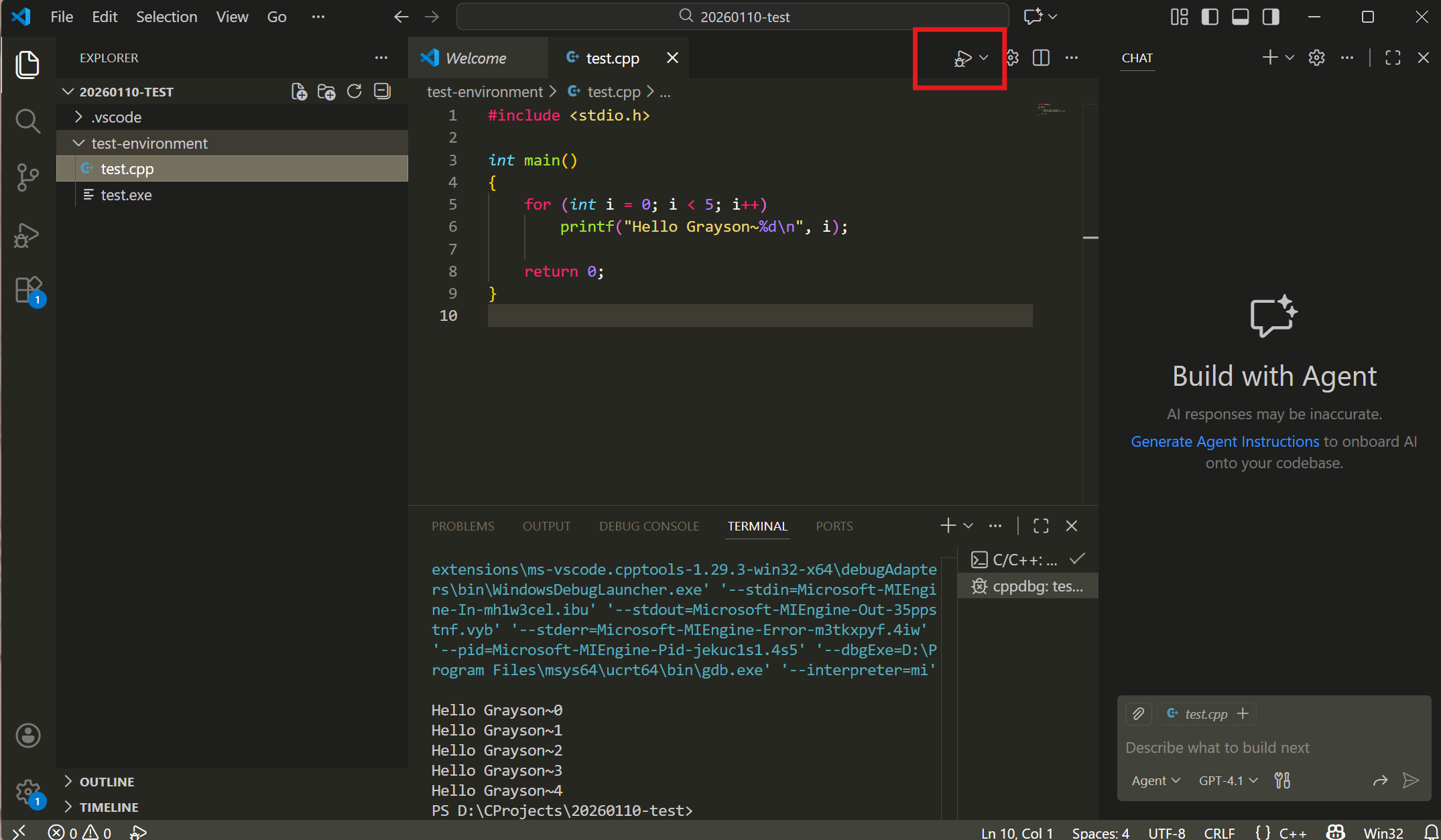Screen dimensions: 1441x840
Task: Open editor More Actions menu
Action: (1072, 58)
